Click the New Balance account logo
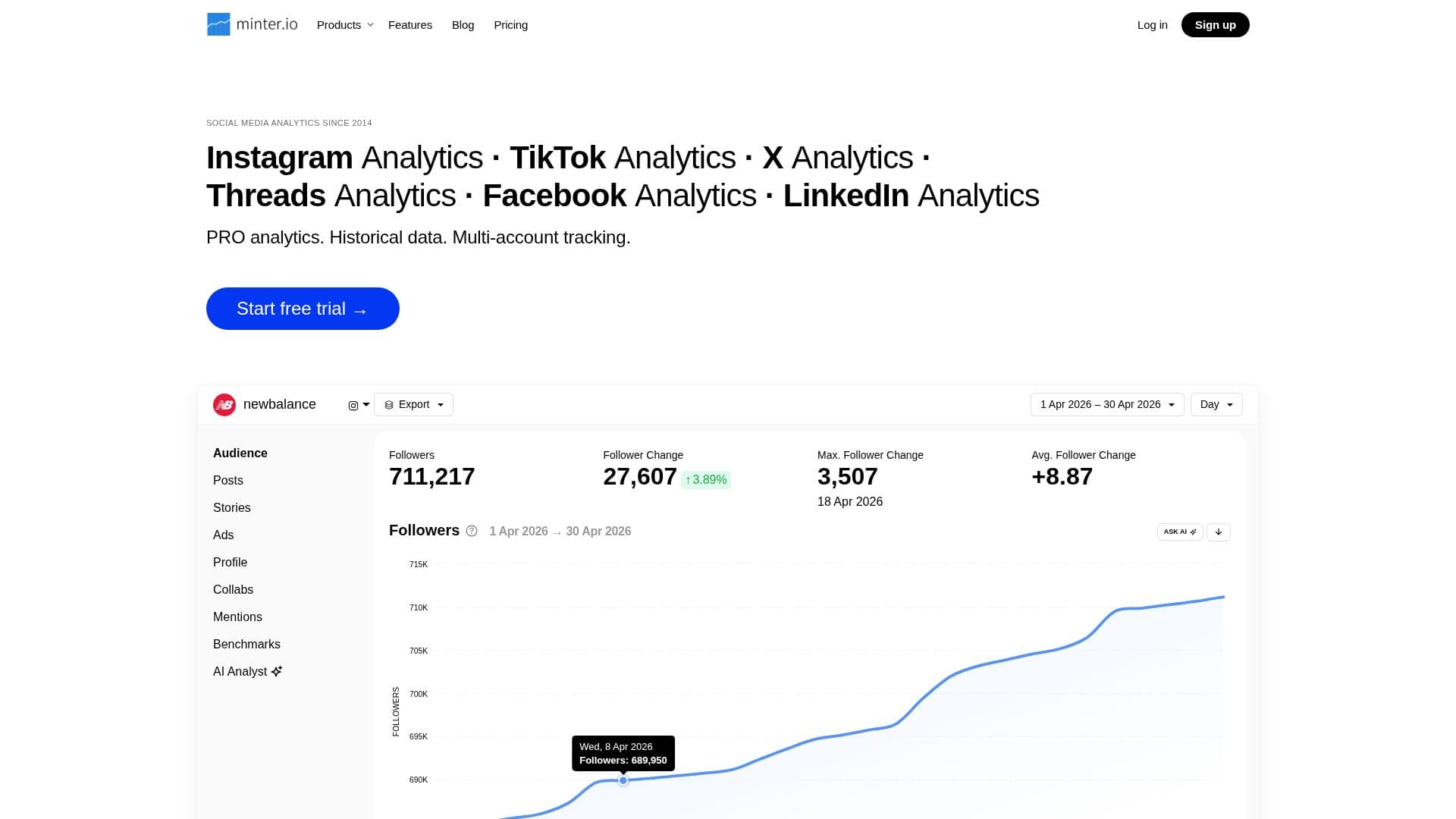 224,405
